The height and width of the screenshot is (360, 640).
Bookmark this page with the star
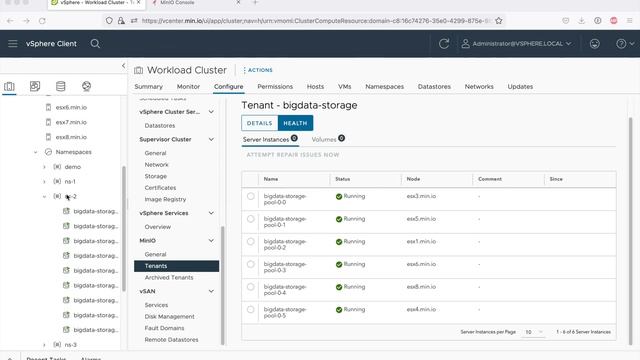[x=498, y=20]
